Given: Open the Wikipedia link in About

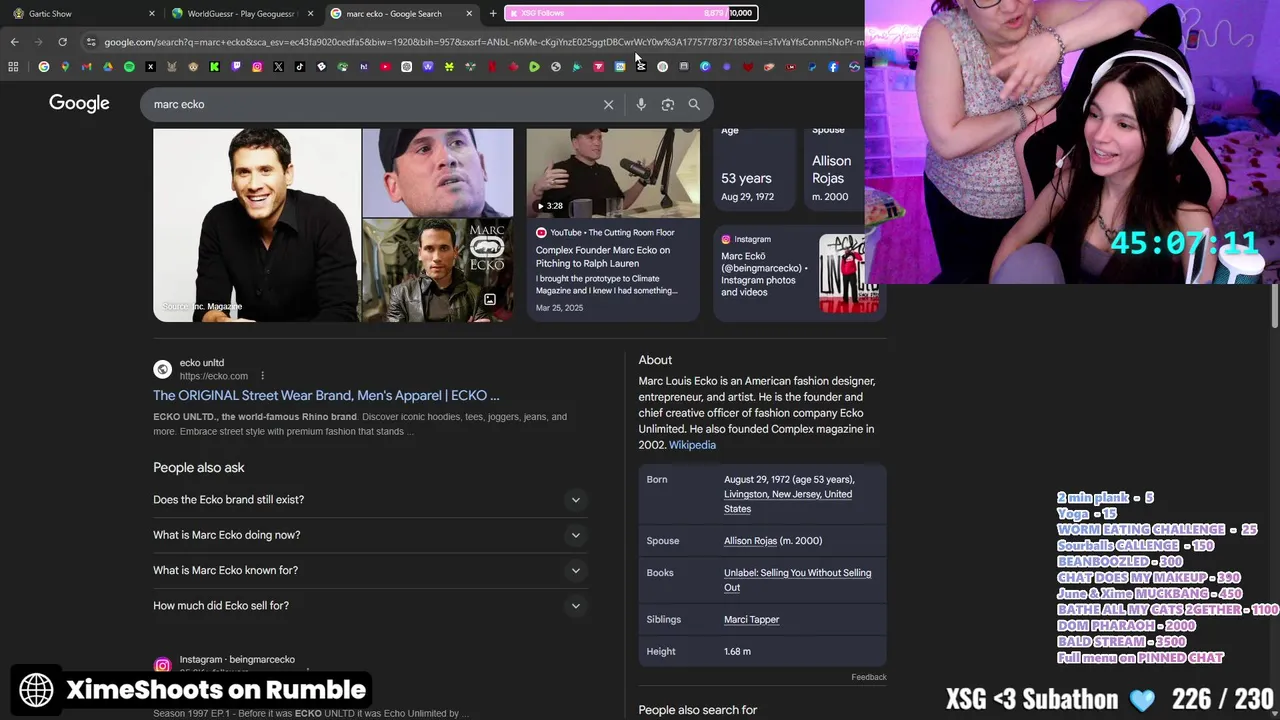Looking at the screenshot, I should click(x=692, y=445).
